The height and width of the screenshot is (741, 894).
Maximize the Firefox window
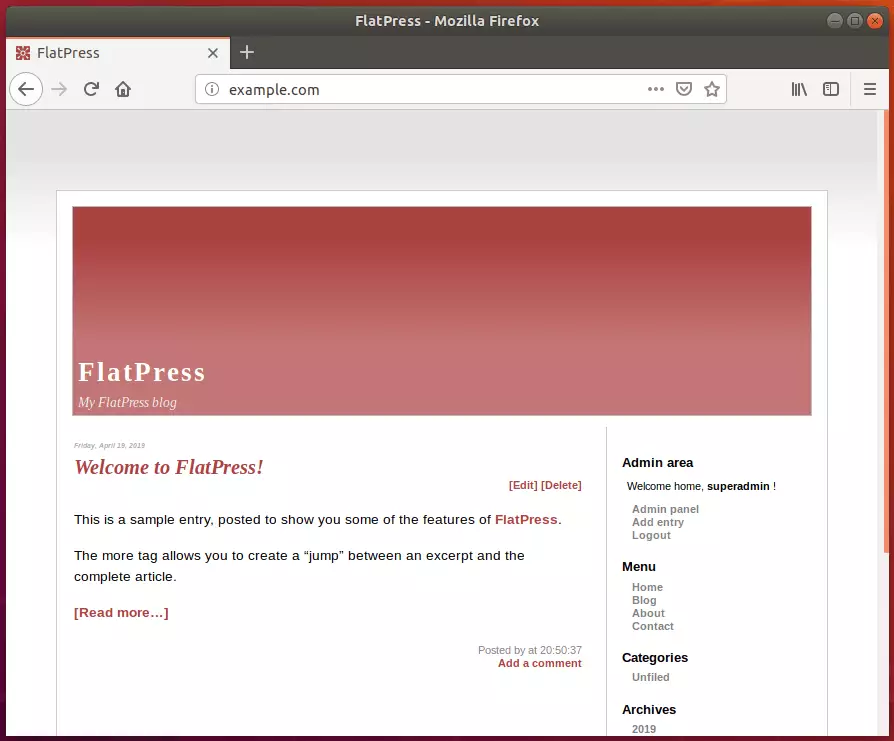(855, 21)
